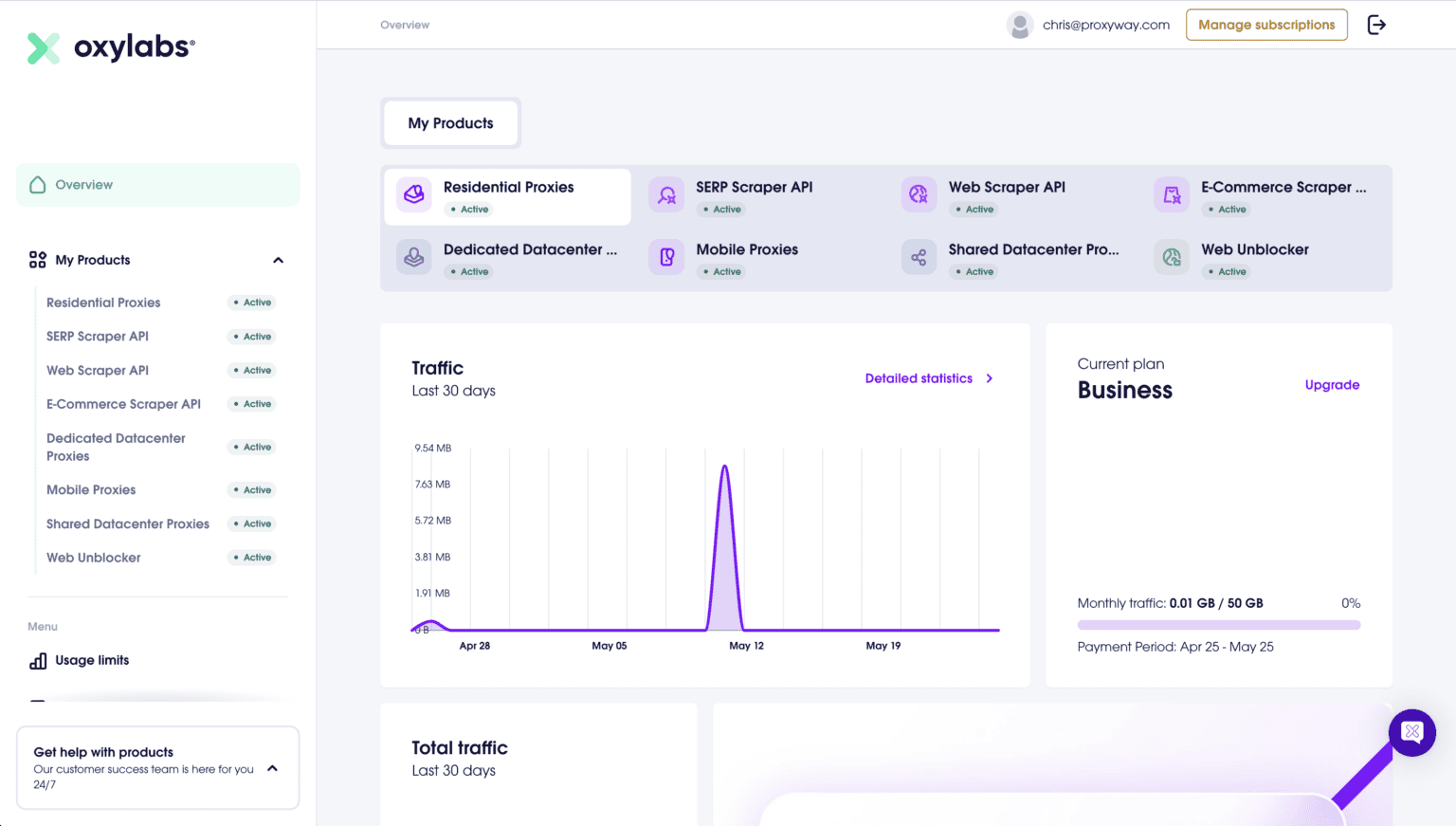Open Web Unblocker via its globe icon
The image size is (1456, 826).
pyautogui.click(x=1172, y=256)
